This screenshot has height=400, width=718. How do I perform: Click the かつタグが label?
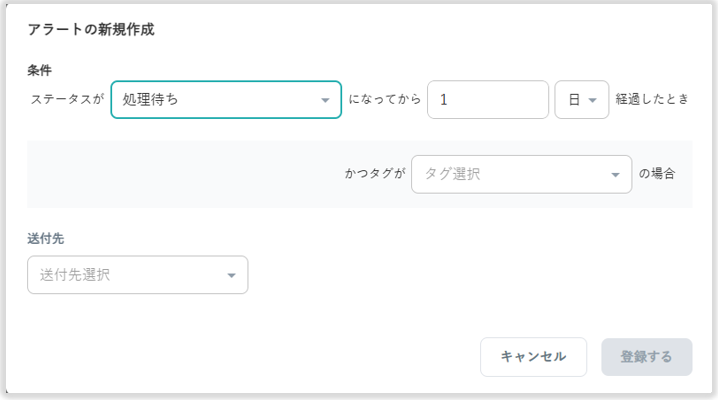point(375,174)
